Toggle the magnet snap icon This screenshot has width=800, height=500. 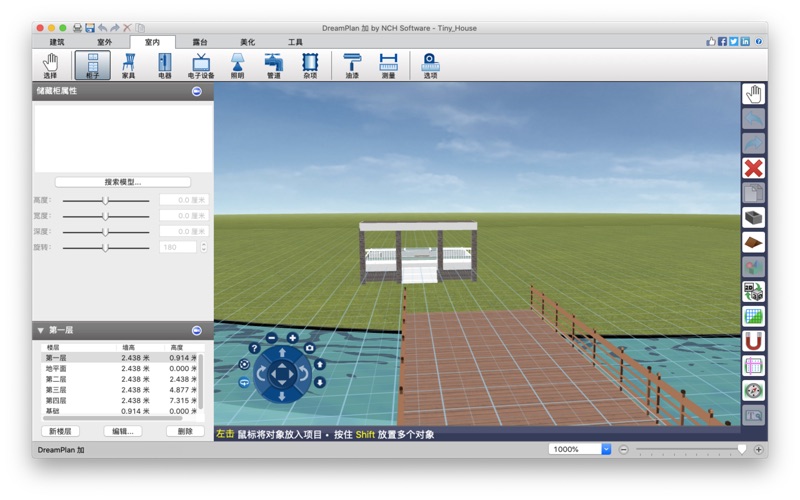pos(753,342)
